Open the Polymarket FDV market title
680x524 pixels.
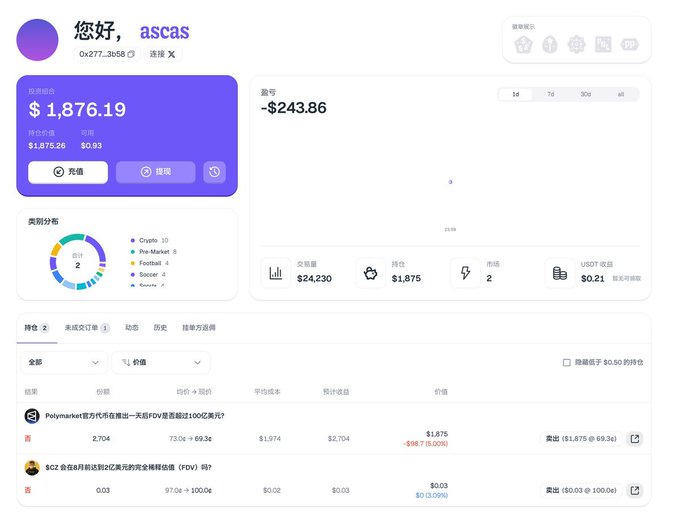pyautogui.click(x=135, y=416)
